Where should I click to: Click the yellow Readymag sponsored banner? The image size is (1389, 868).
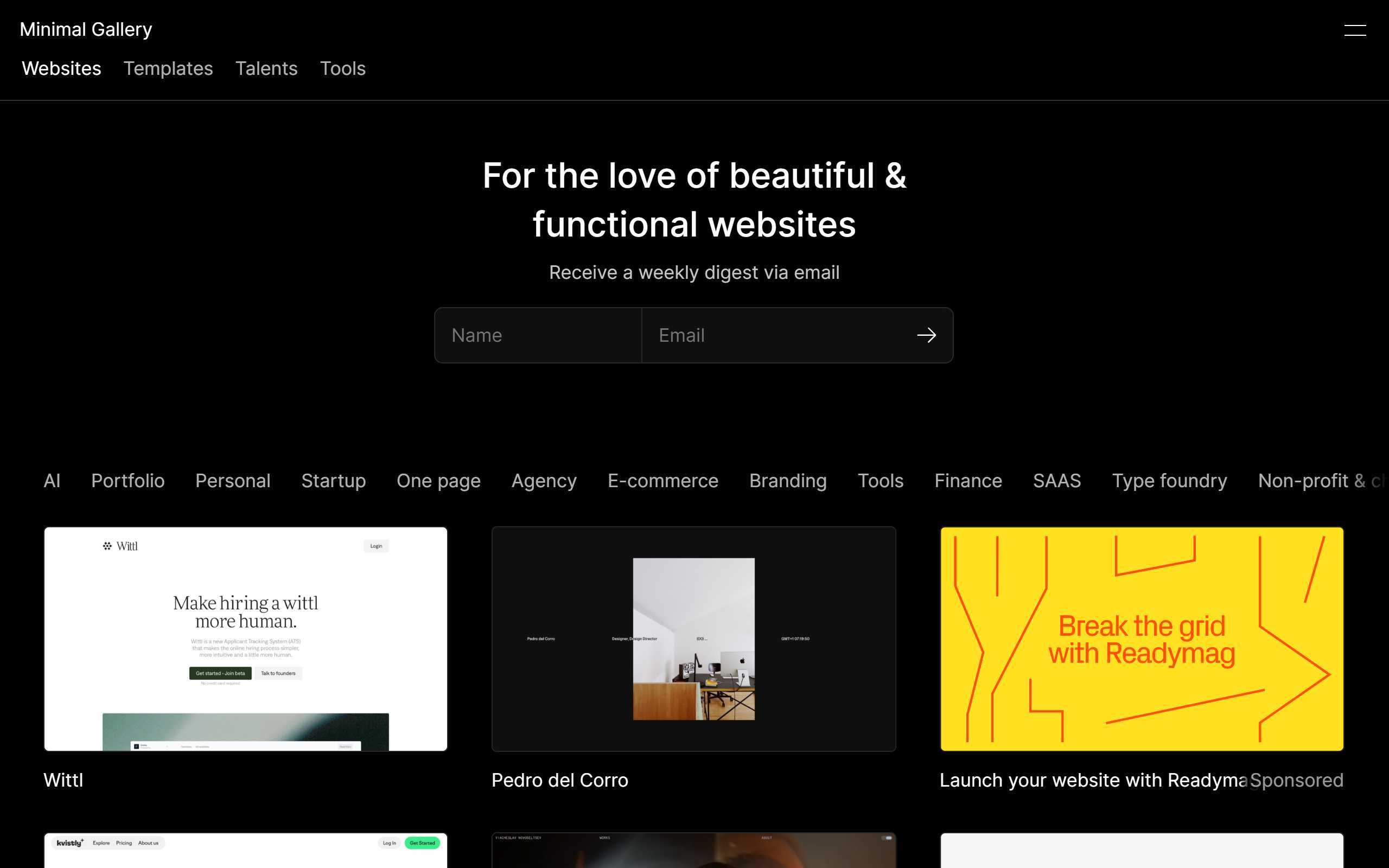[x=1141, y=639]
